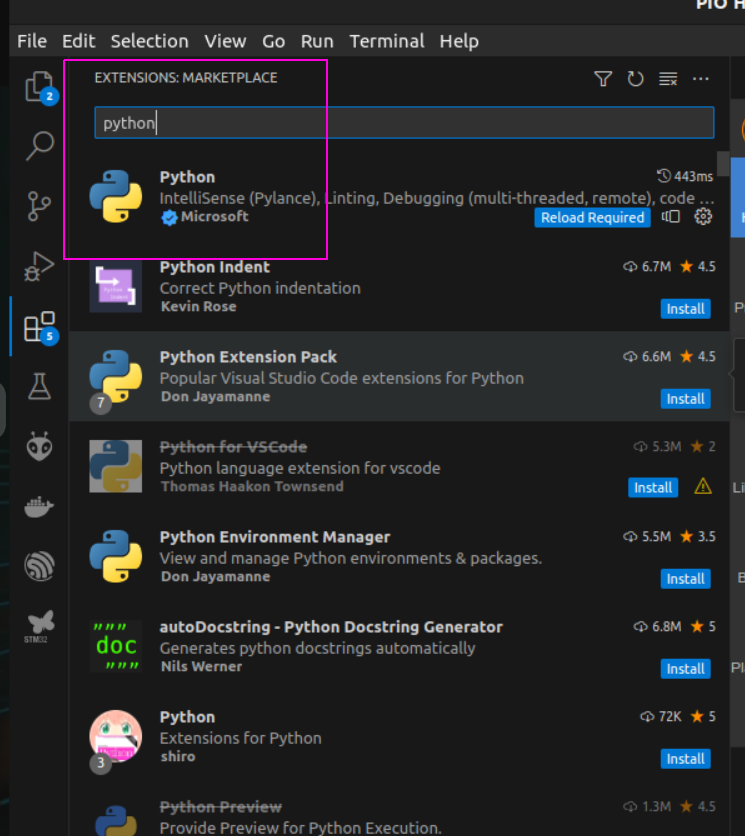Open the Python extension gear settings menu

703,217
